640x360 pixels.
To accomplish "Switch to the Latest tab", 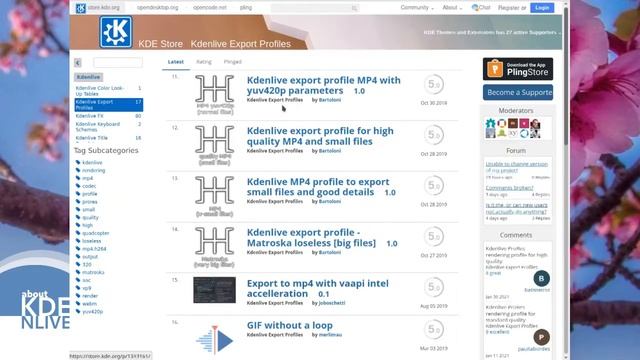I will (176, 62).
